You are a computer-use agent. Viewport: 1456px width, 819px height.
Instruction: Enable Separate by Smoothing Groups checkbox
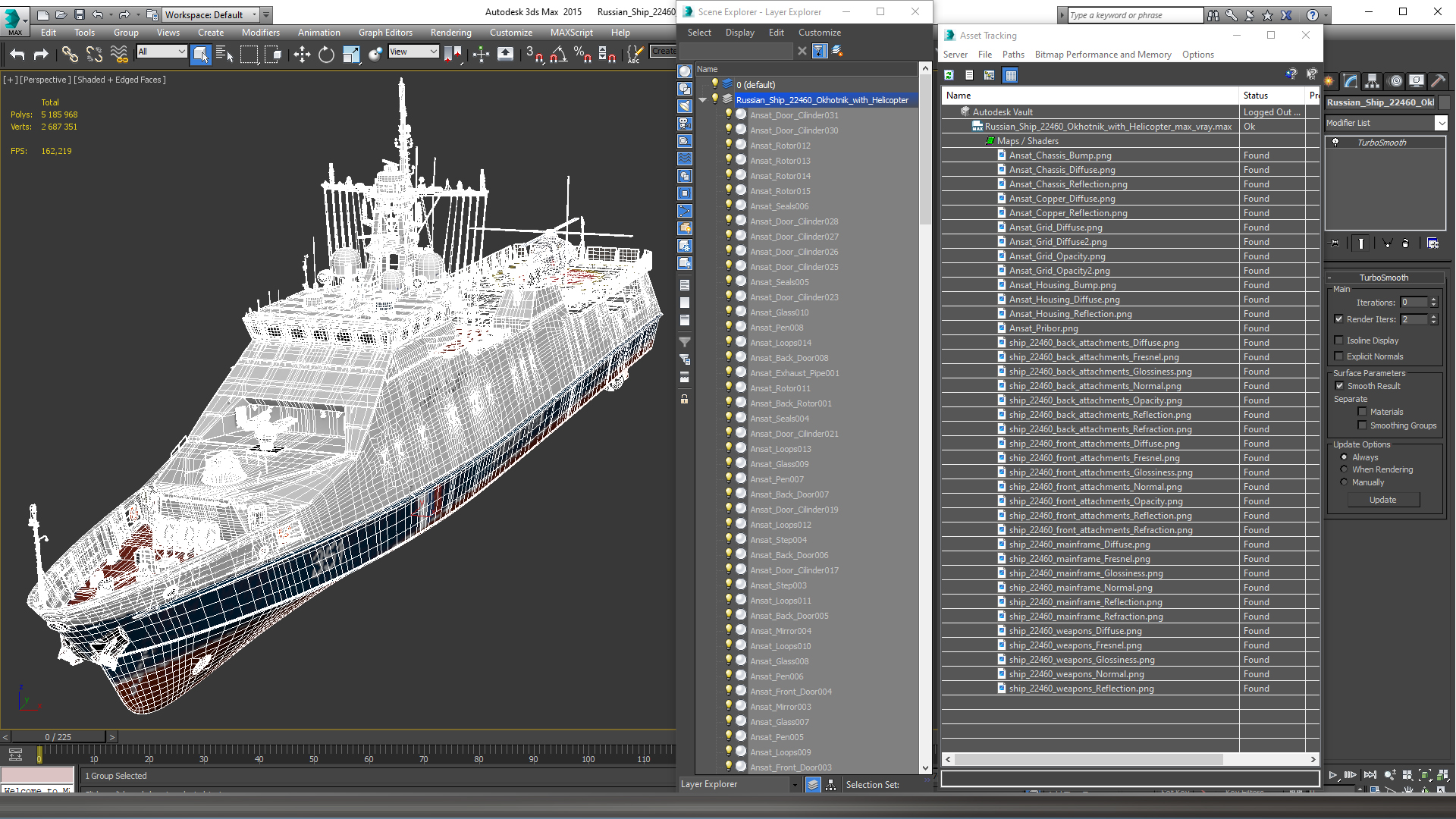point(1362,425)
